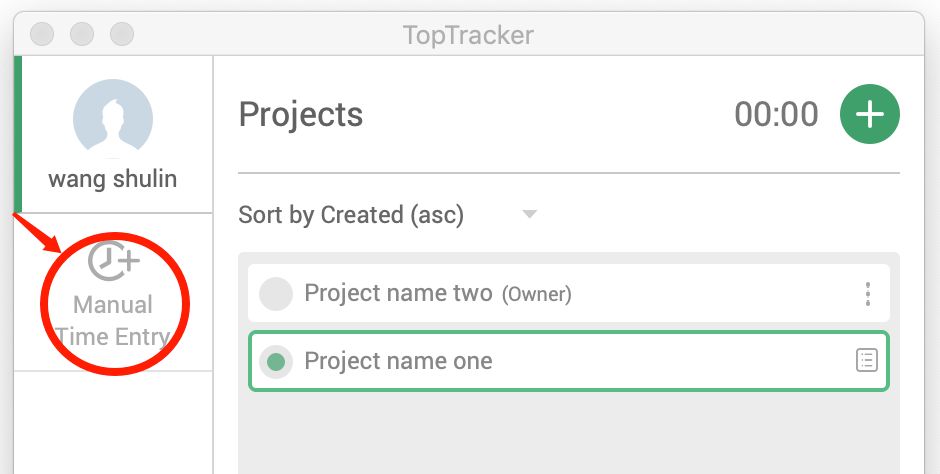Click the TopTracker window title bar
Screen dimensions: 940x474
coord(469,34)
